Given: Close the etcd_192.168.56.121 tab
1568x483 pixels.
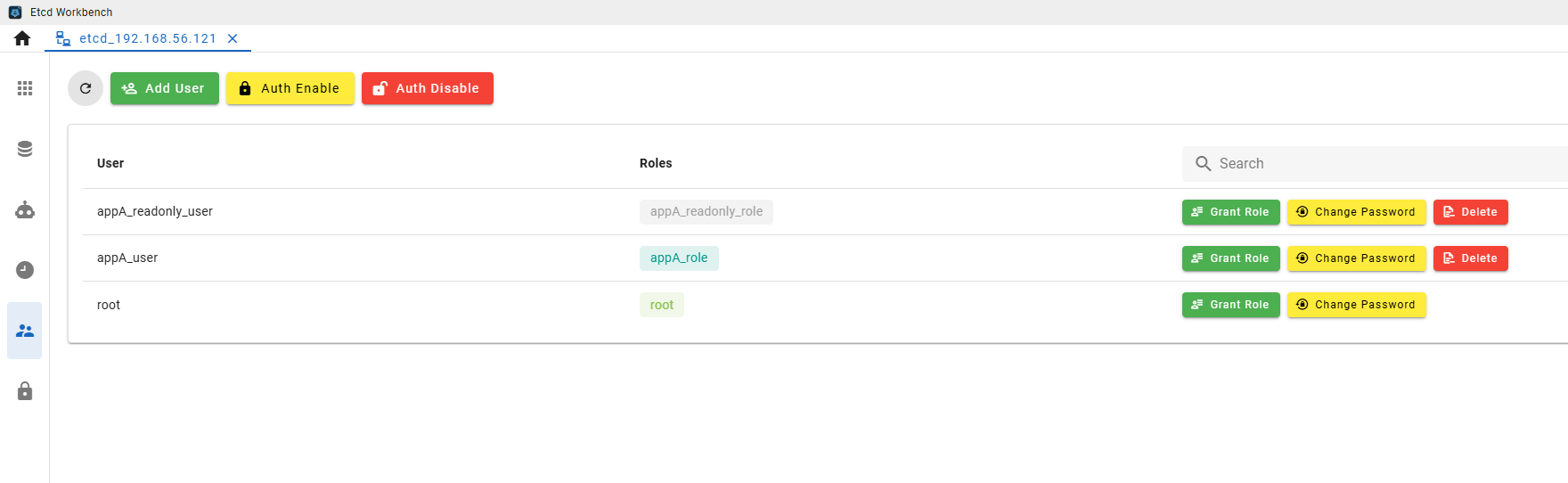Looking at the screenshot, I should pyautogui.click(x=233, y=38).
